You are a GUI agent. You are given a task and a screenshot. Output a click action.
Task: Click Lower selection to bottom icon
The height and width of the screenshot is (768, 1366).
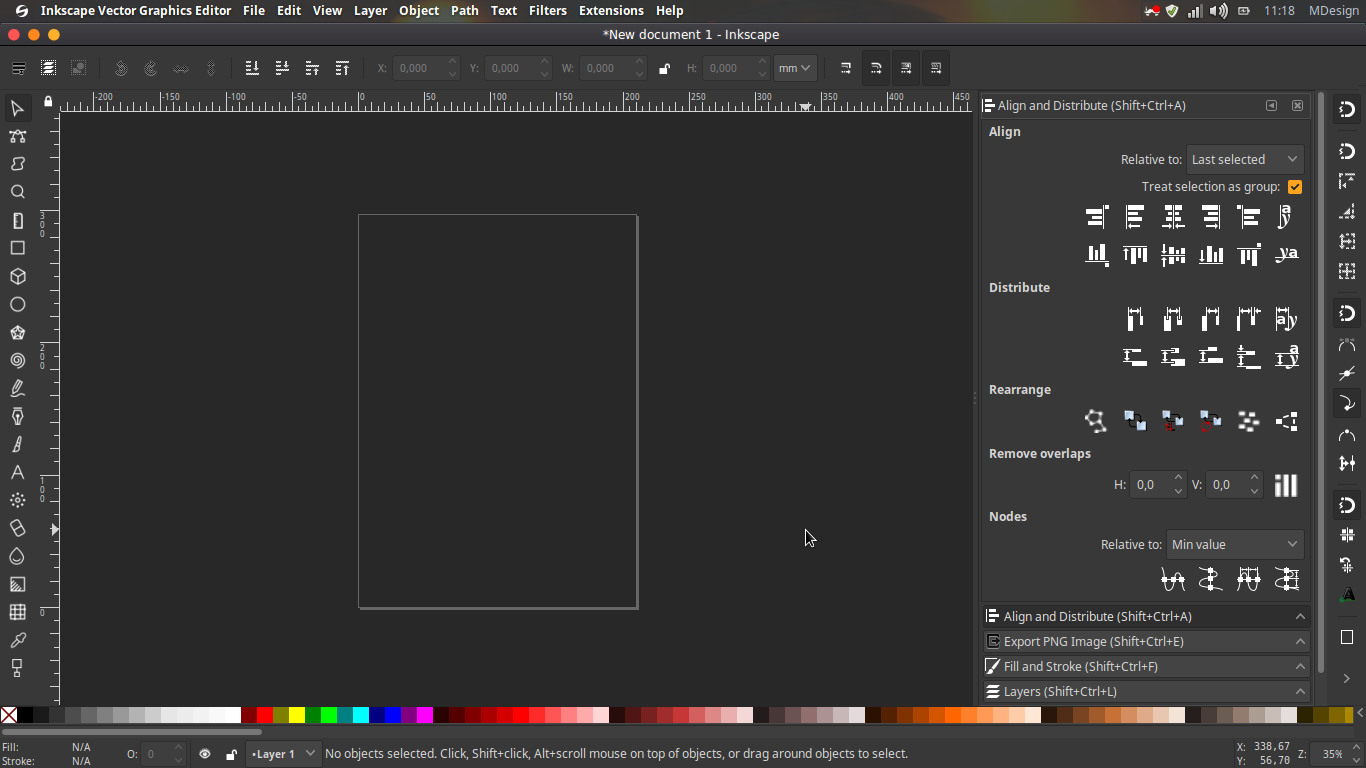(252, 68)
